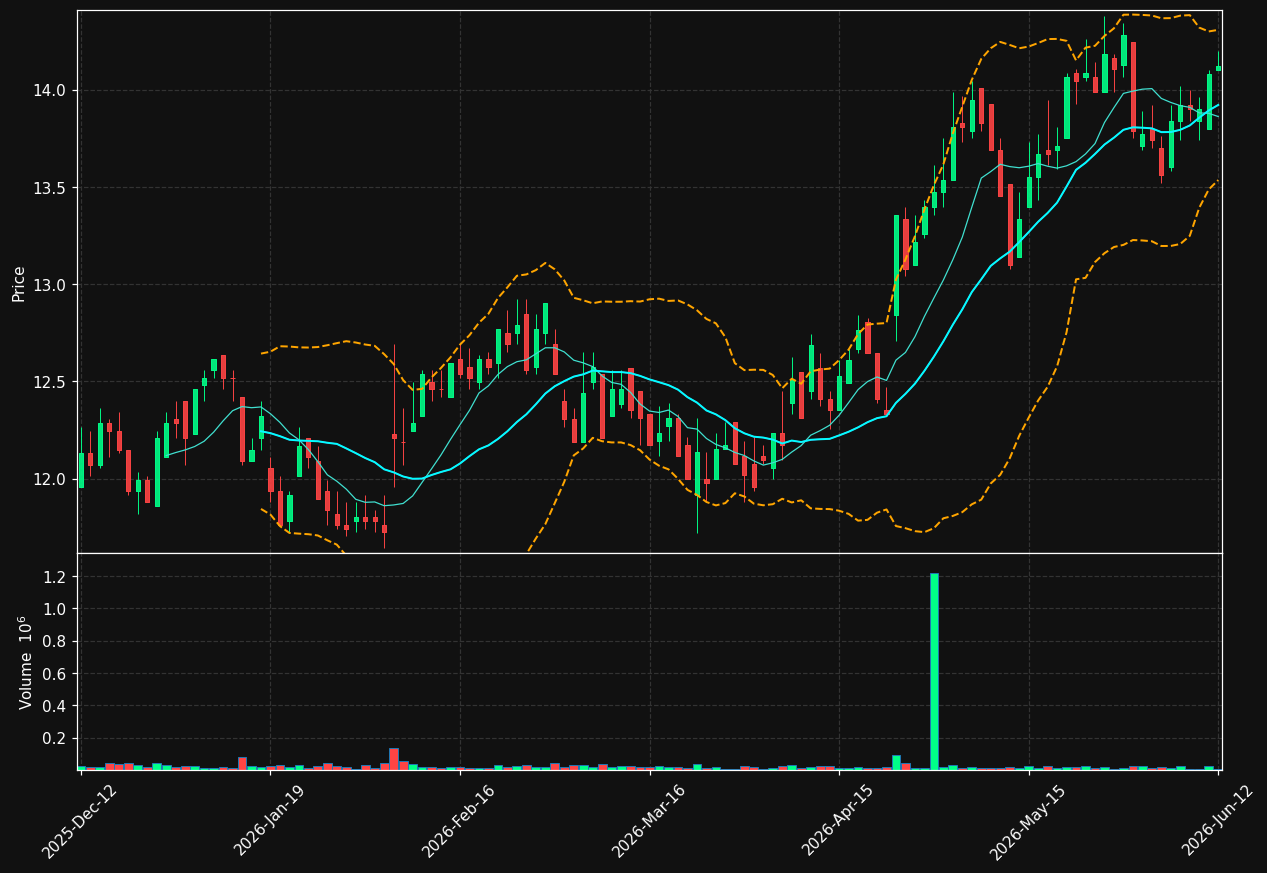Click the 12.0 price axis label

pos(52,479)
